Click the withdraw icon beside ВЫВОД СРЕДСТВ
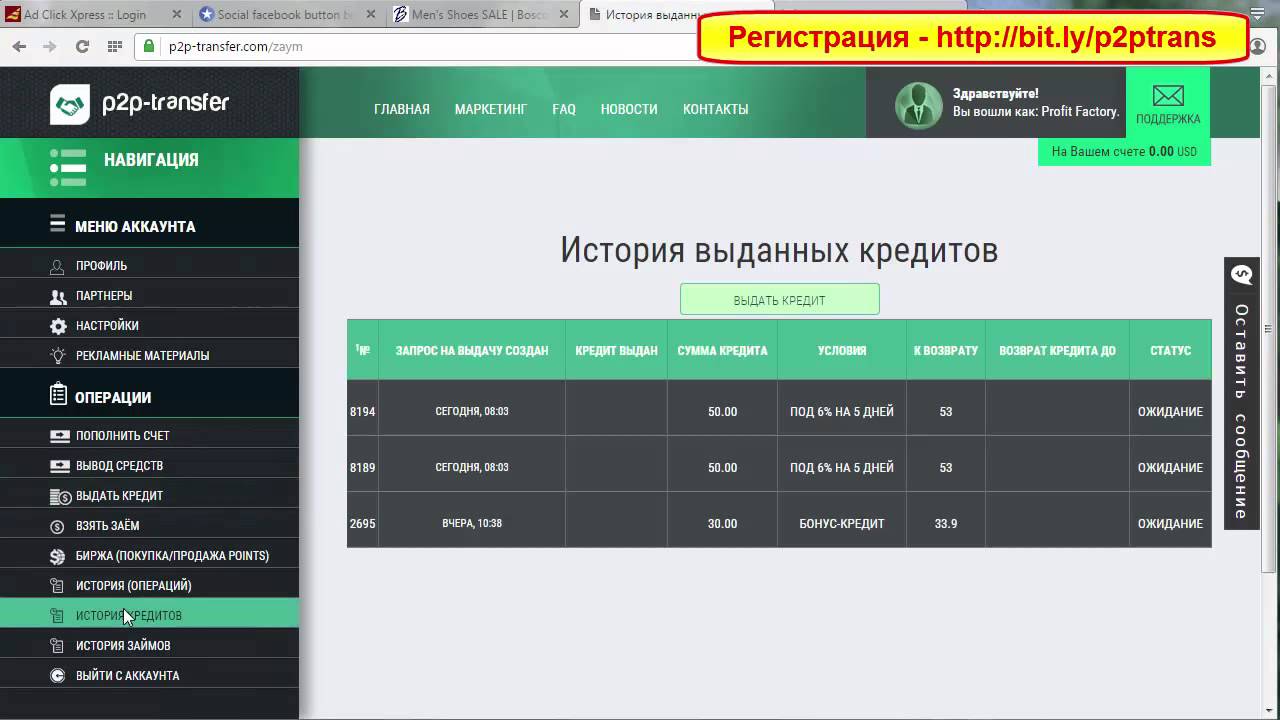The width and height of the screenshot is (1280, 720). (59, 466)
